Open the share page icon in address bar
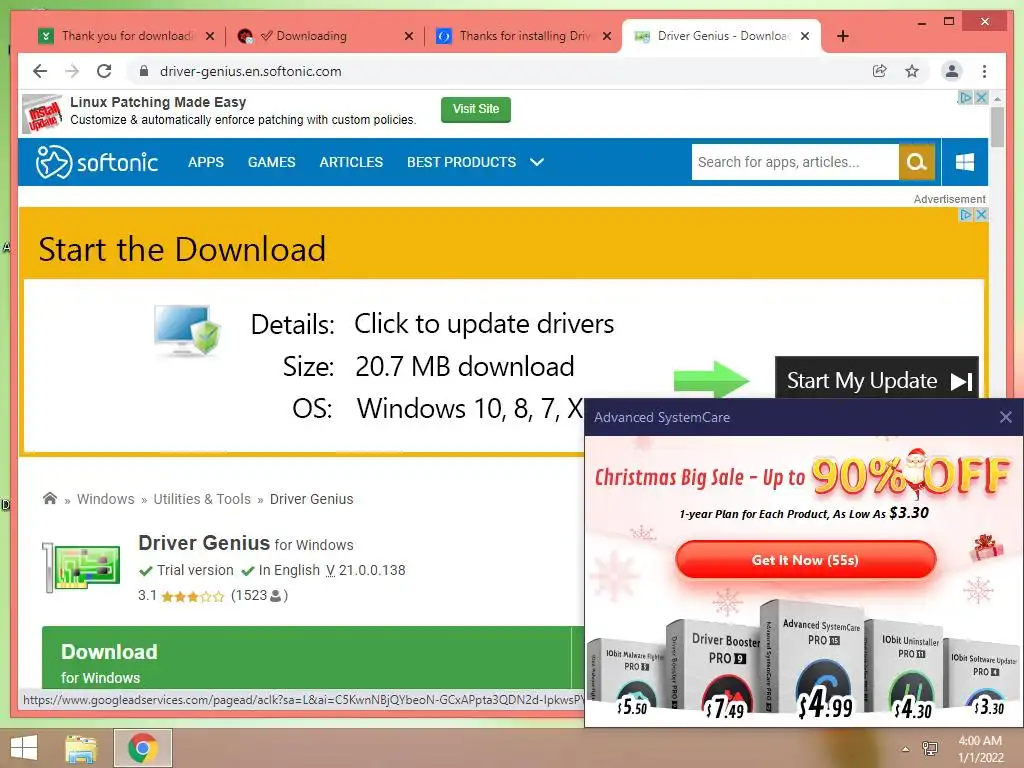This screenshot has height=768, width=1024. [x=880, y=71]
